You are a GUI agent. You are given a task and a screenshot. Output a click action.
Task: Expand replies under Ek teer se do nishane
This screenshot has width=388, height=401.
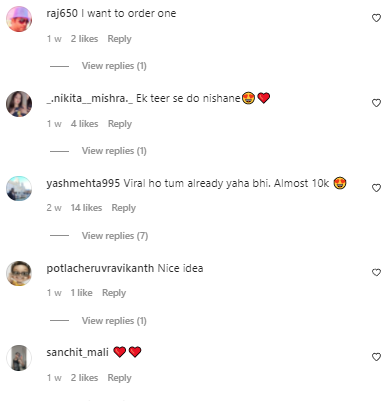[114, 151]
